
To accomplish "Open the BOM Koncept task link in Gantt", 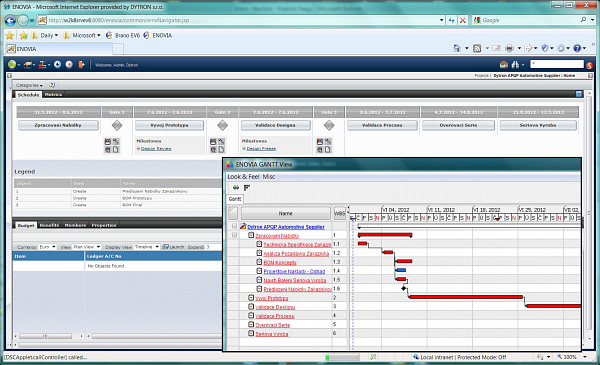I will click(x=280, y=262).
